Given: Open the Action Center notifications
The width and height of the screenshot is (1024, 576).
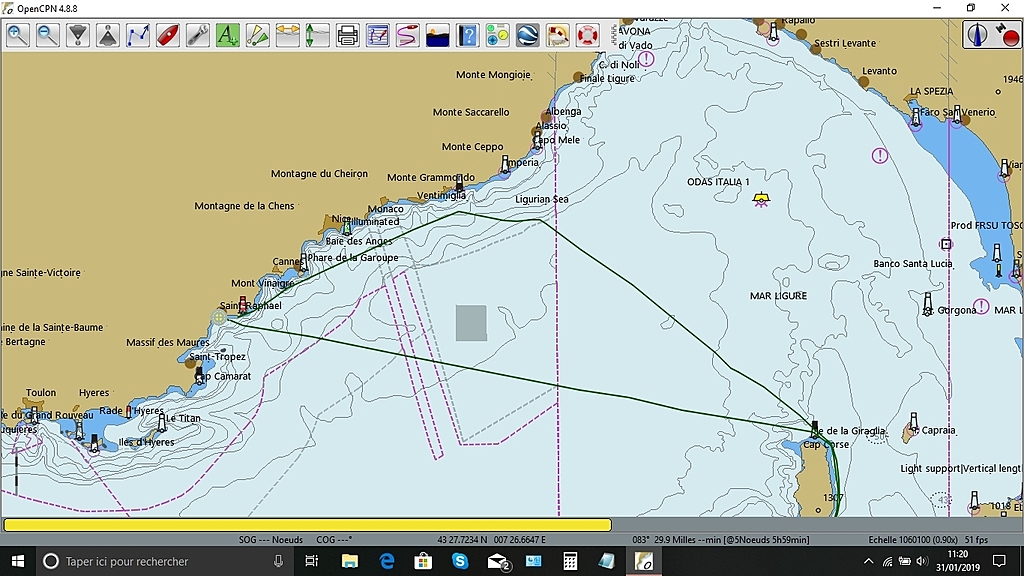Looking at the screenshot, I should point(999,561).
